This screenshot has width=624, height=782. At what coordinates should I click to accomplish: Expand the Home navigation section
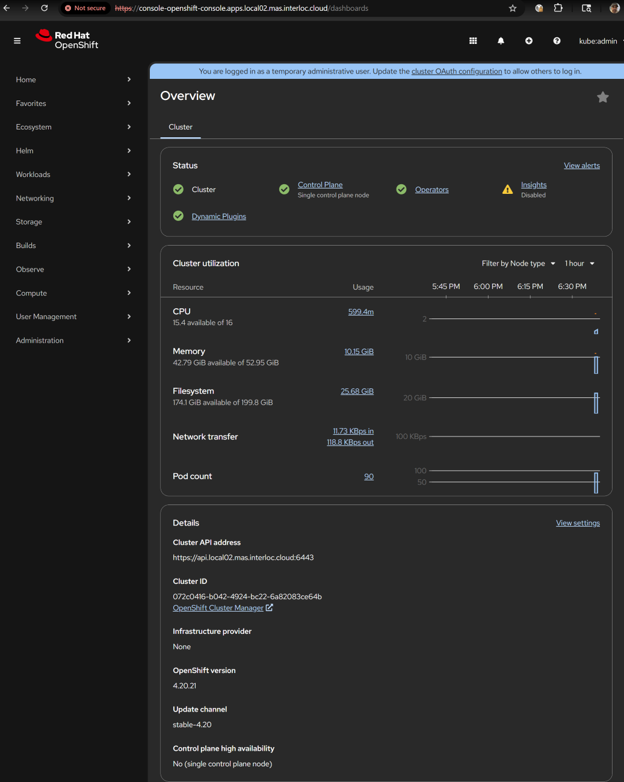(73, 79)
